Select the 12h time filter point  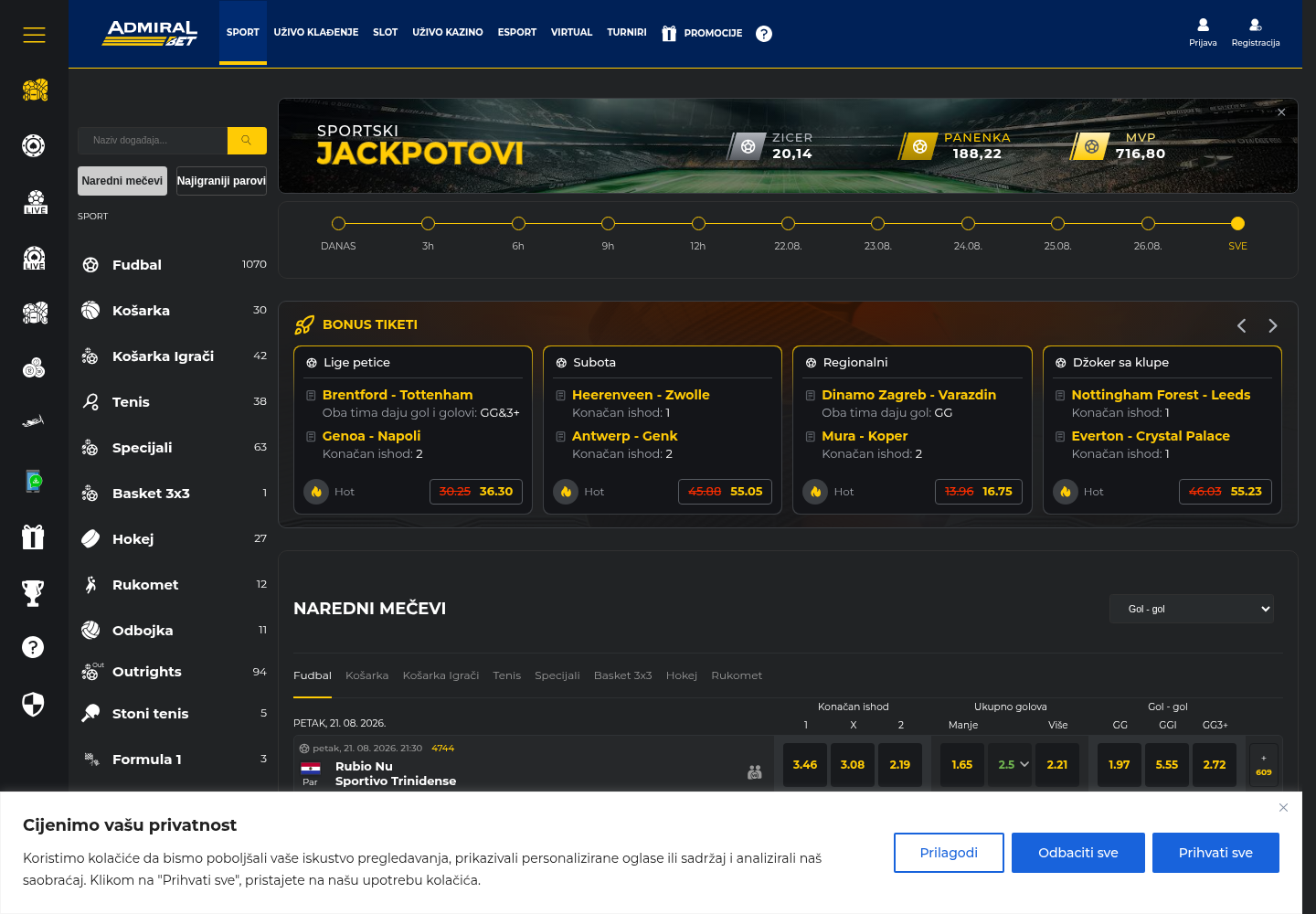click(698, 224)
